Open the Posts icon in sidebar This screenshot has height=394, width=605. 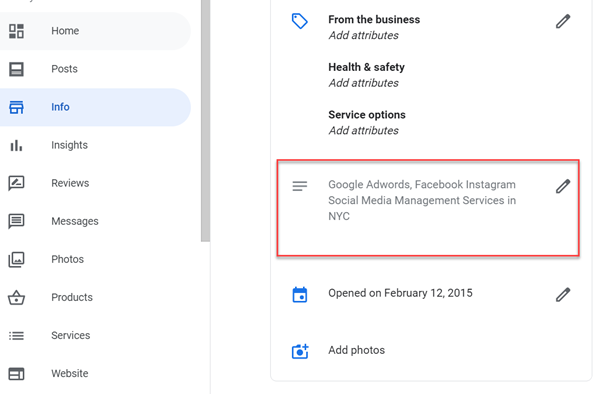(16, 69)
